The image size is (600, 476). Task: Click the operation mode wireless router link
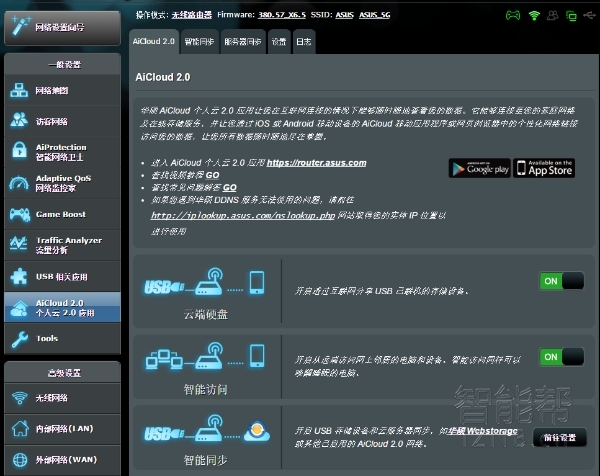pos(192,15)
